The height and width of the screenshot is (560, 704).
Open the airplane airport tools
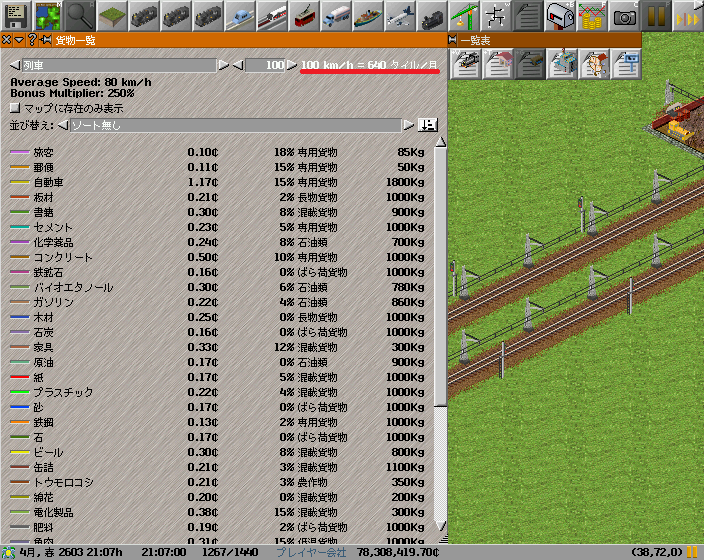tap(400, 16)
